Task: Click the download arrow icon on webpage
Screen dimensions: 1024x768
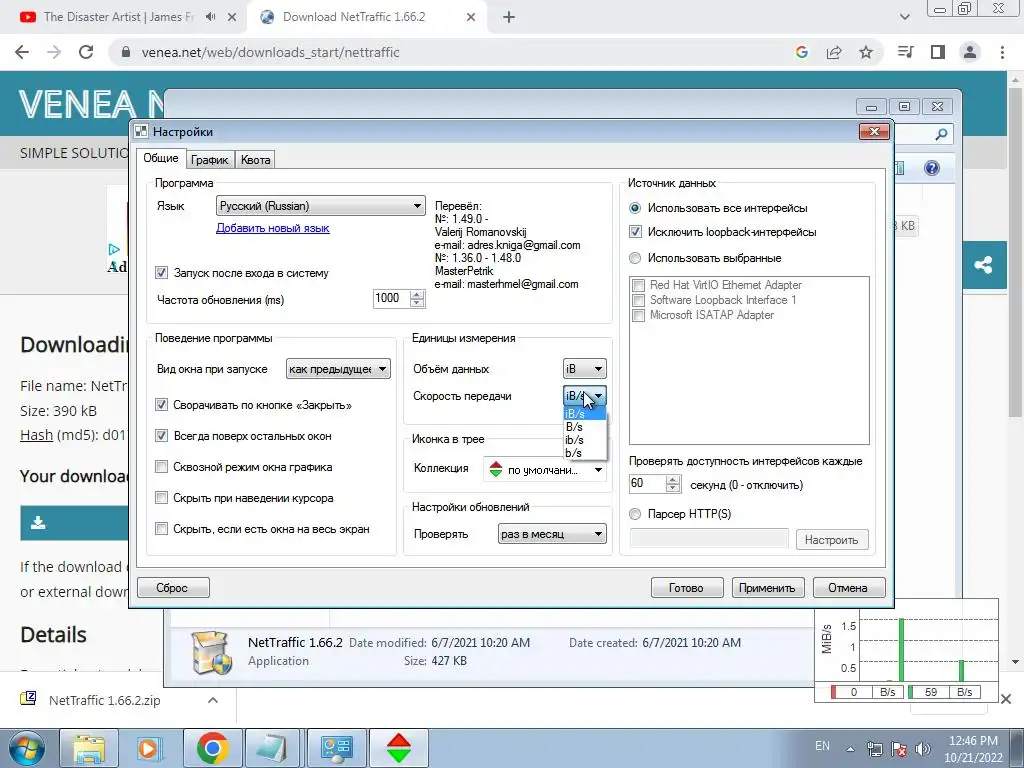Action: click(x=39, y=522)
